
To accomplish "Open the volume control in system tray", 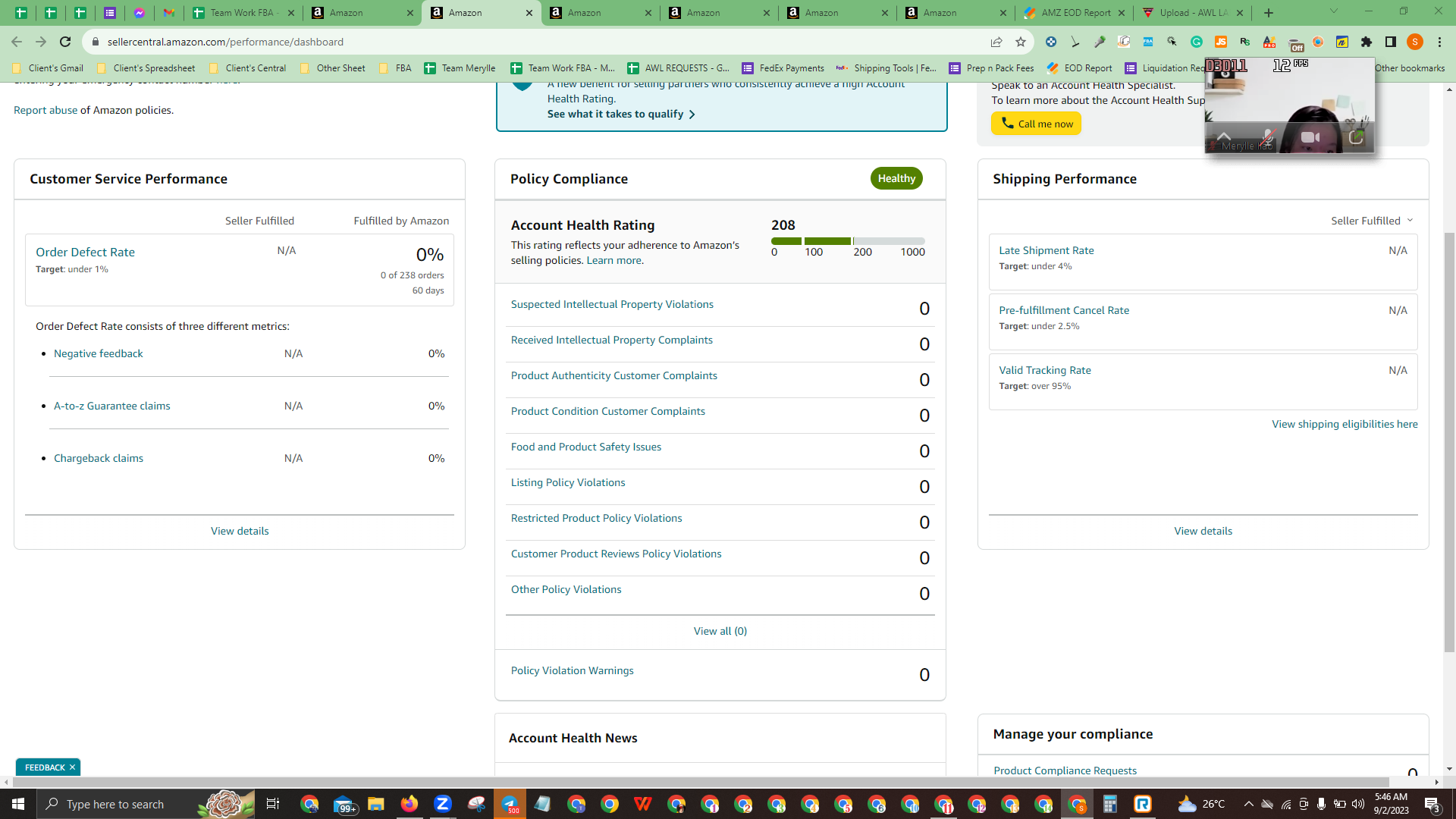I will click(x=1358, y=804).
